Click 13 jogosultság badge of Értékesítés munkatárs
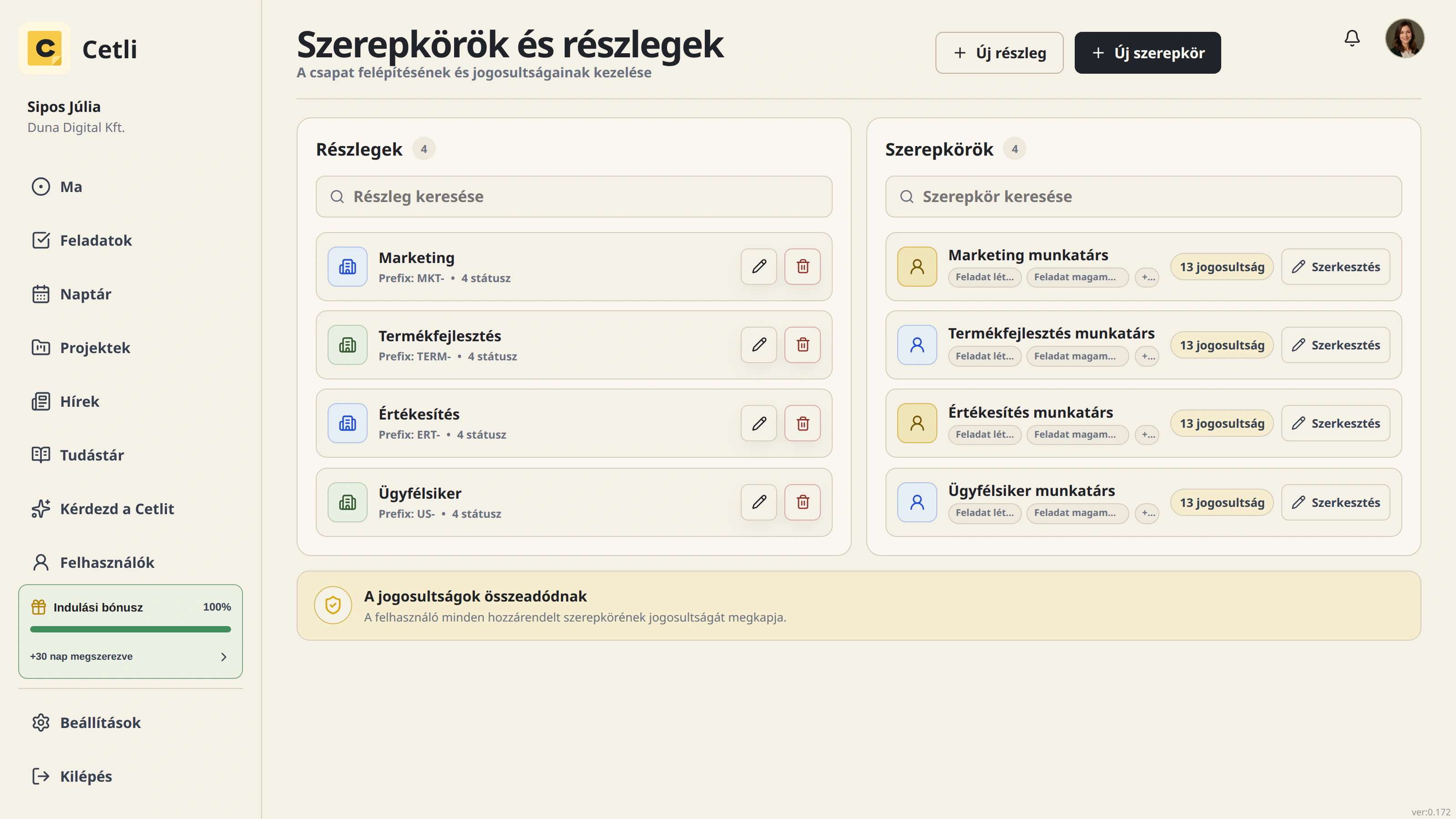 (1221, 423)
